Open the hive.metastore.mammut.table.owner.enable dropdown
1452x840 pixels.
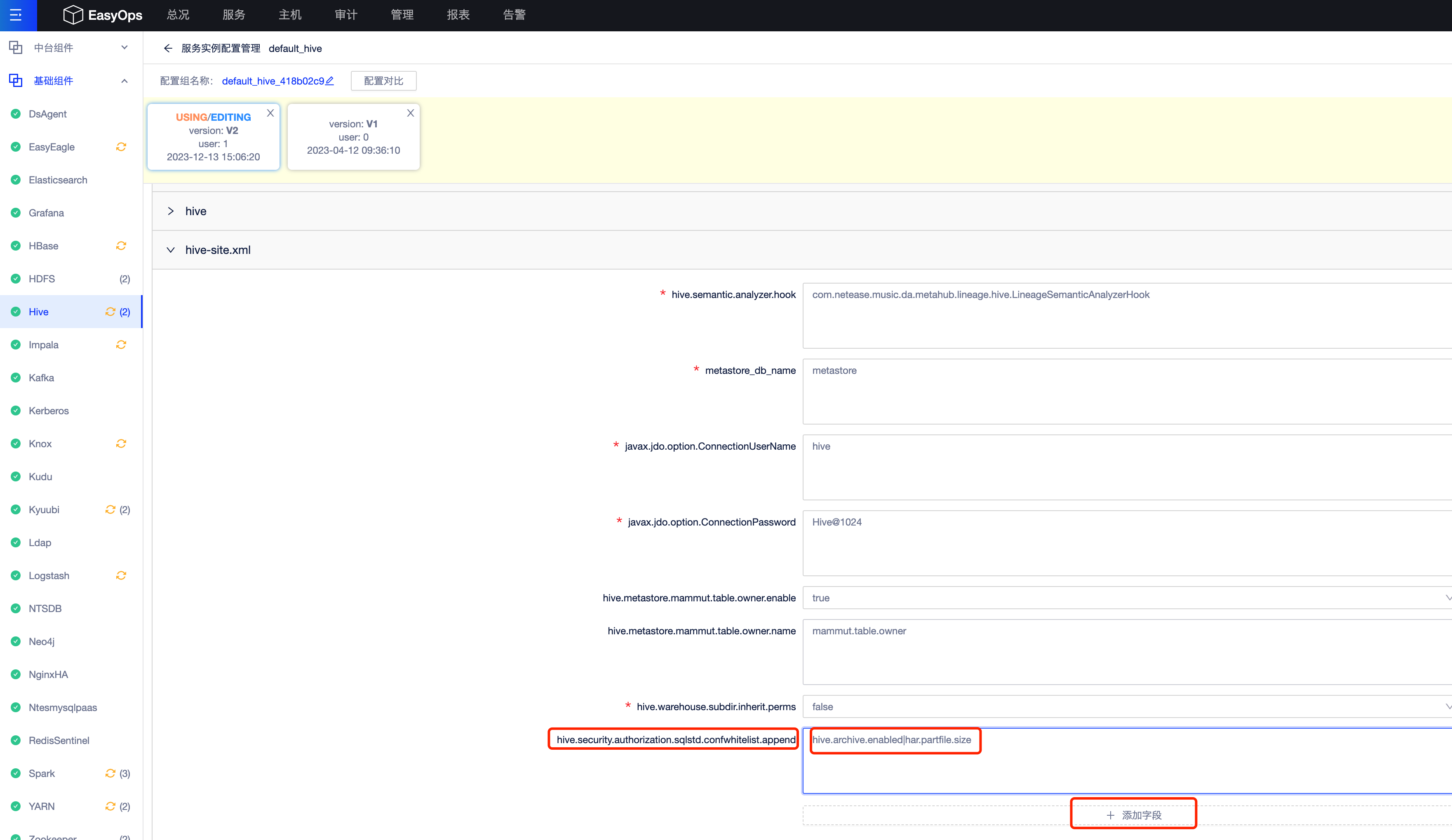pyautogui.click(x=1447, y=598)
